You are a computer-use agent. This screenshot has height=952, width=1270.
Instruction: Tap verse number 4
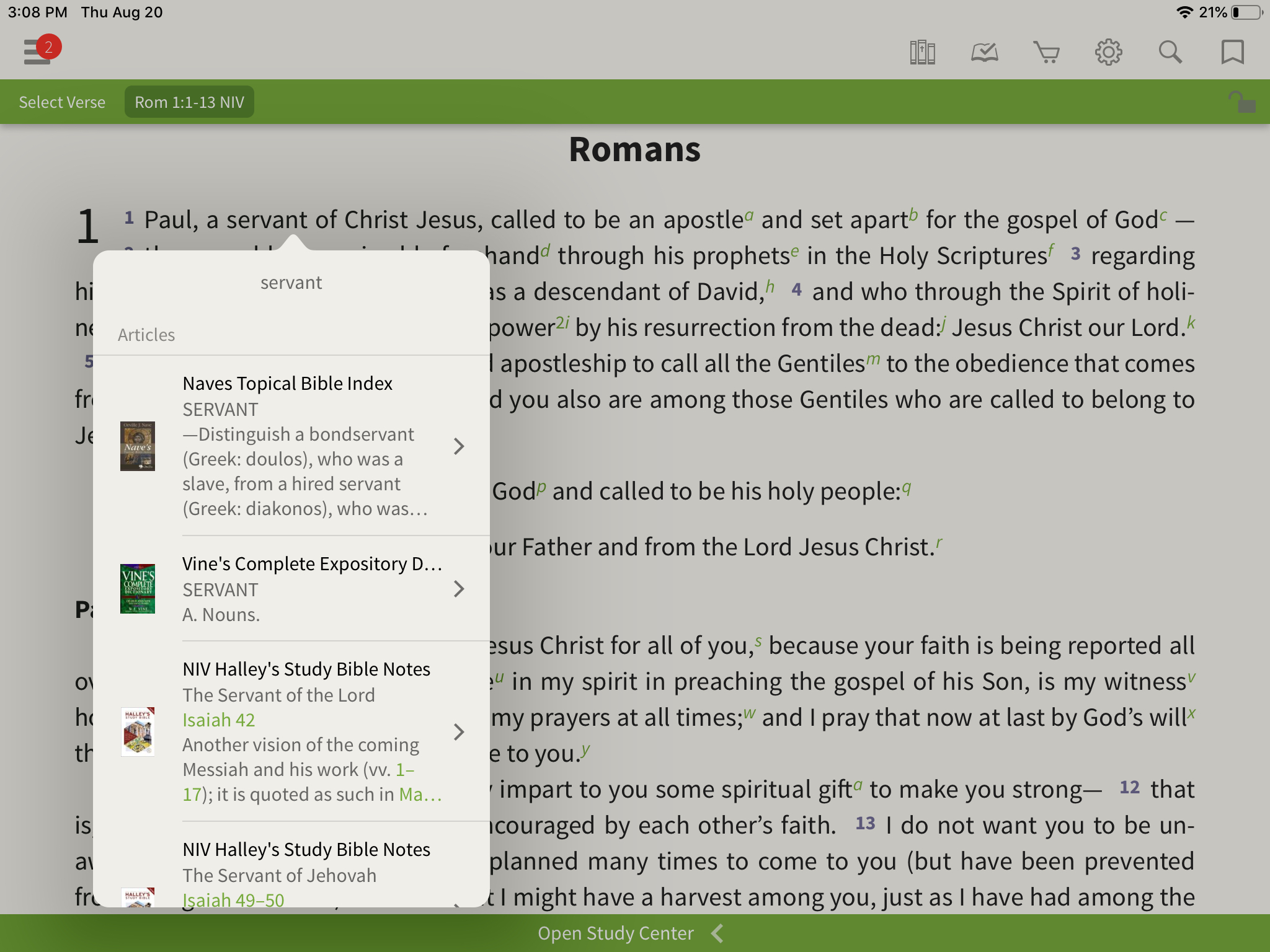[797, 289]
